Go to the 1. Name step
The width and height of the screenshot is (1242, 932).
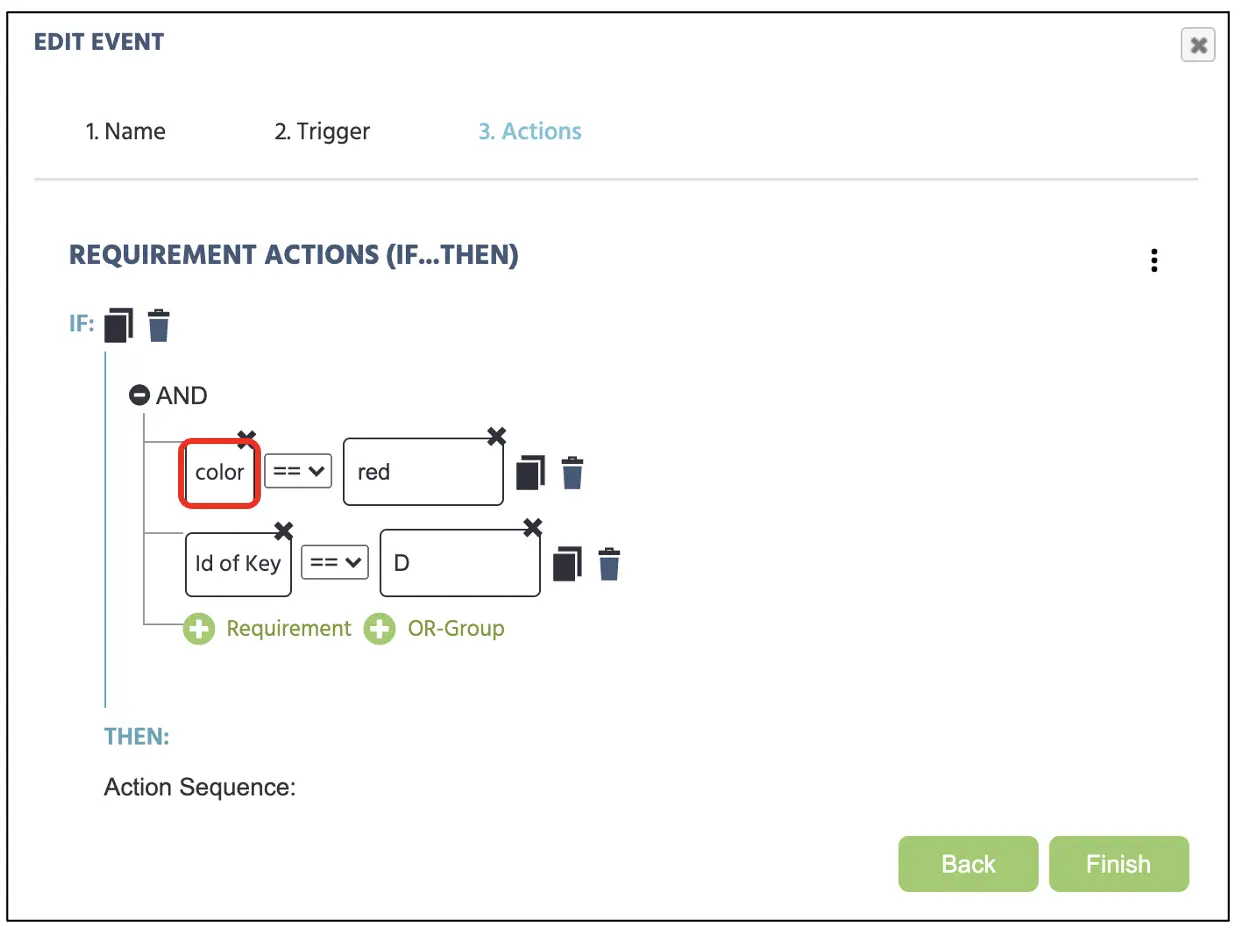[125, 132]
